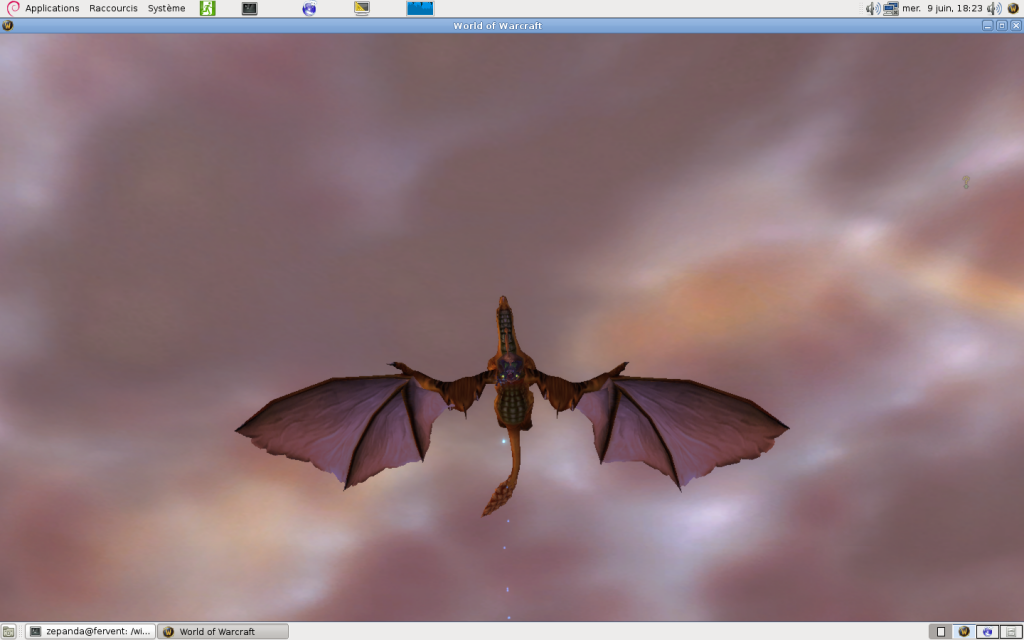Click the volume icon right of the clock
Viewport: 1024px width, 640px height.
click(x=994, y=8)
